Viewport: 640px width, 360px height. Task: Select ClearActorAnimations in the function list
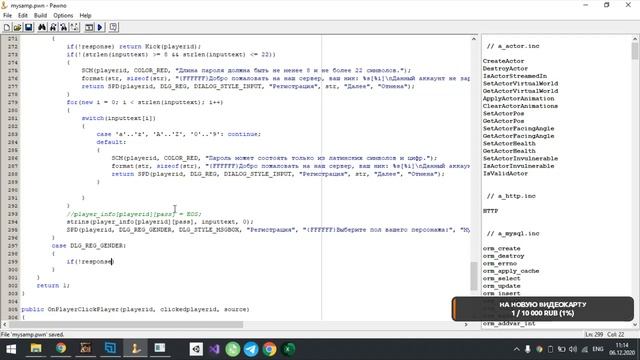point(520,106)
